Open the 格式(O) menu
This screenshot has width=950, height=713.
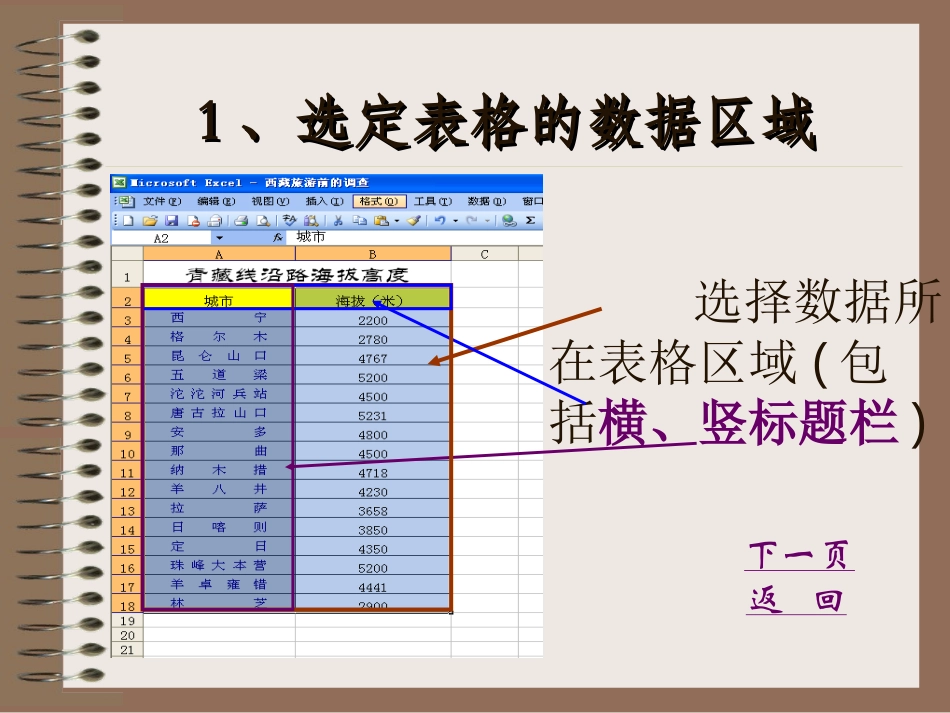click(379, 201)
